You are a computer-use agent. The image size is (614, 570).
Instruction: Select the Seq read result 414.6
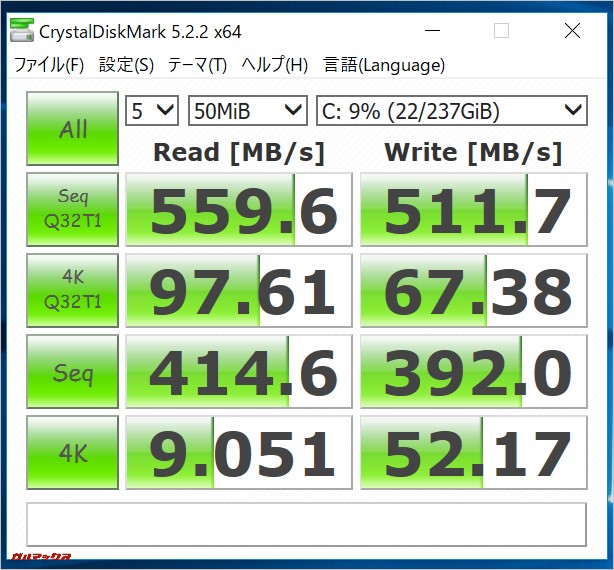click(x=239, y=372)
